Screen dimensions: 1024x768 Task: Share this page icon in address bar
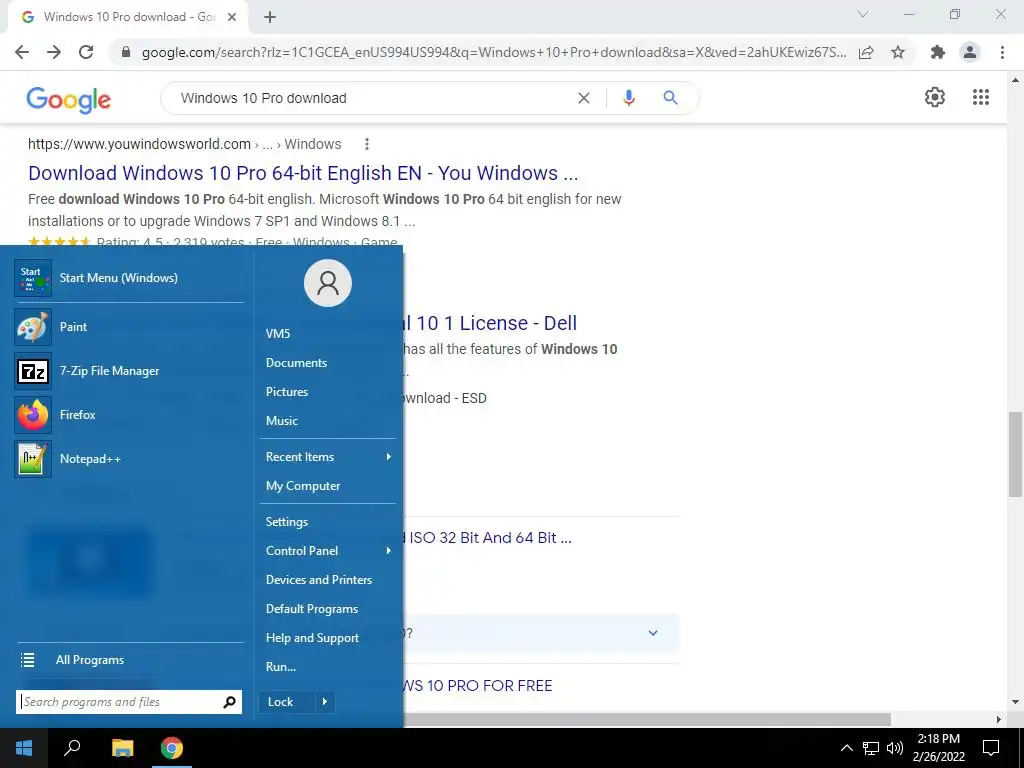pyautogui.click(x=866, y=52)
